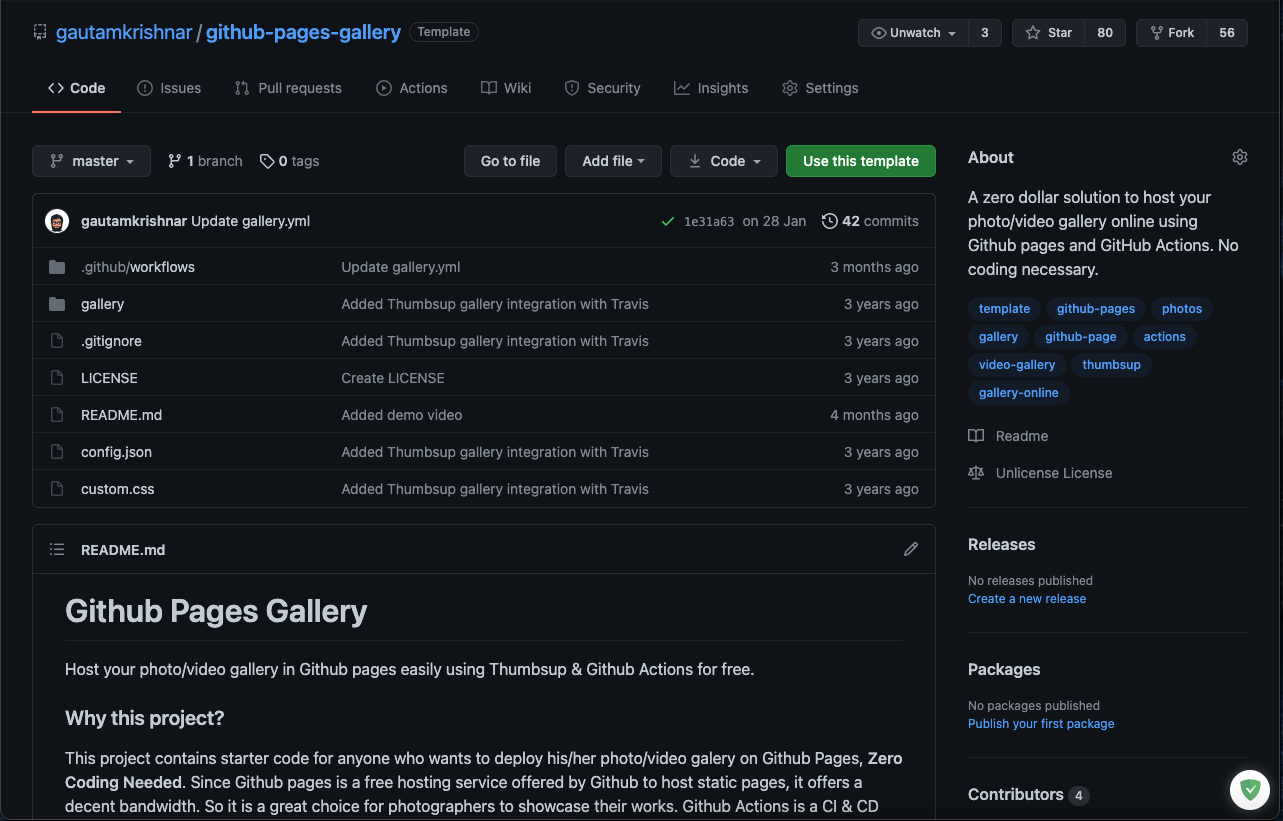Viewport: 1283px width, 821px height.
Task: View the 80 stargazers count
Action: pos(1105,33)
